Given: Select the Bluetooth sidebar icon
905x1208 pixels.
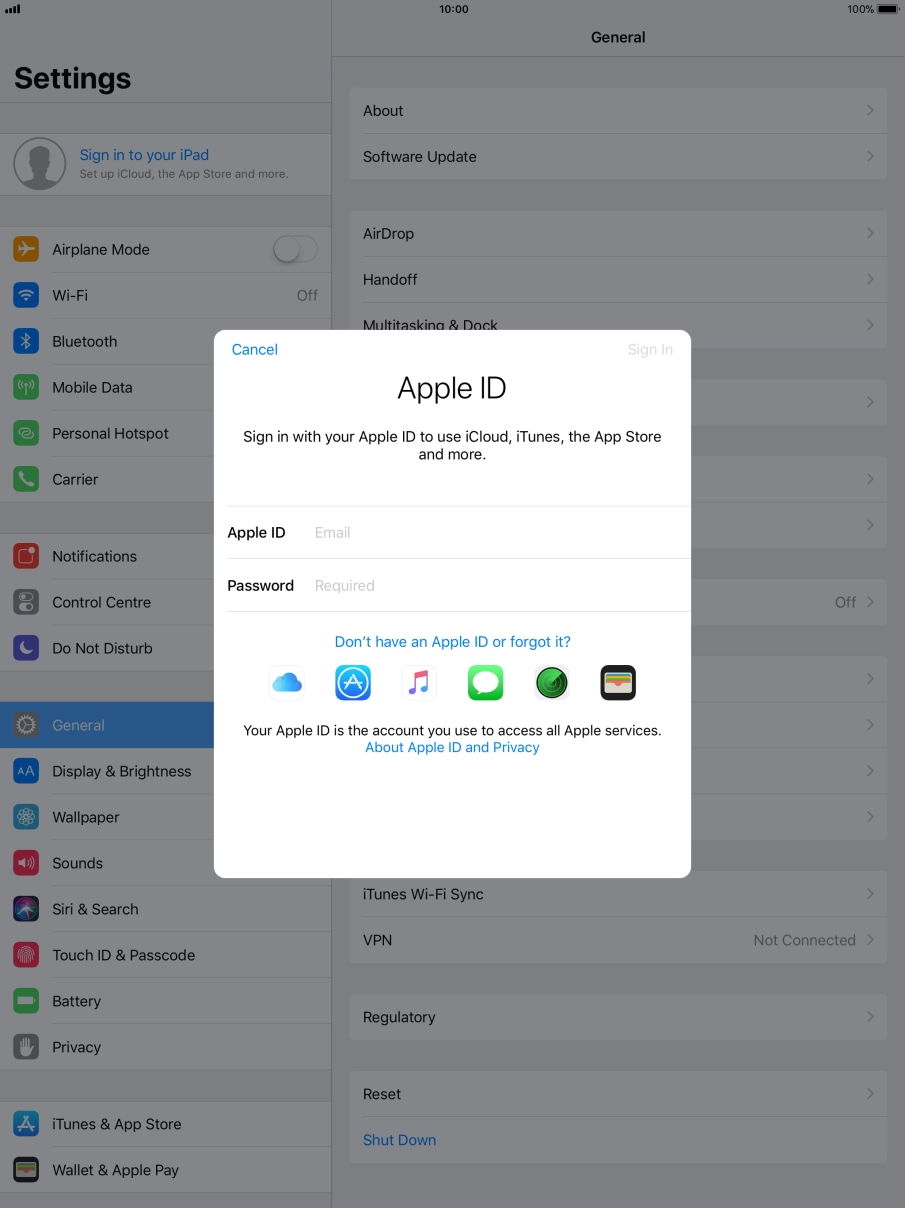Looking at the screenshot, I should (x=25, y=341).
